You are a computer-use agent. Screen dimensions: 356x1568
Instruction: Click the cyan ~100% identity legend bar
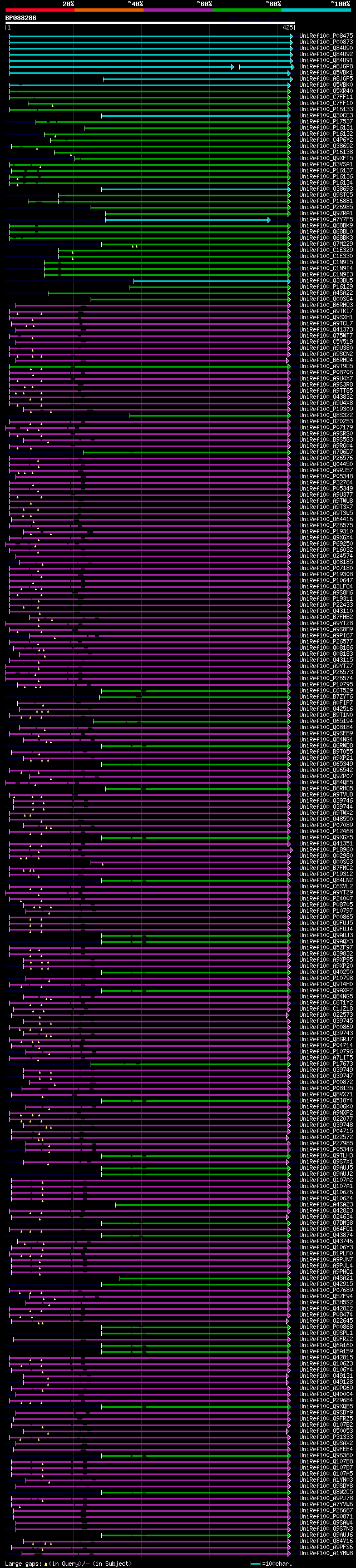pos(316,11)
